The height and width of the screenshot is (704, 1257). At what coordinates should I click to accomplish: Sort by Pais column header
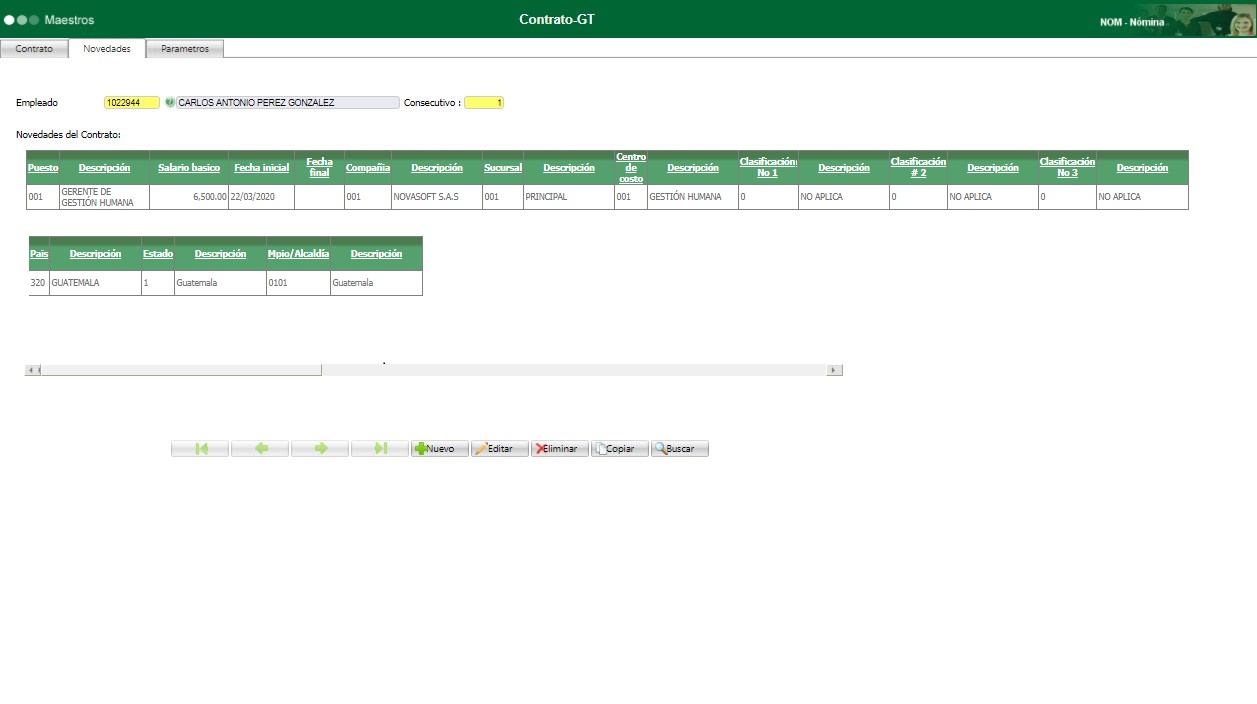(x=39, y=254)
